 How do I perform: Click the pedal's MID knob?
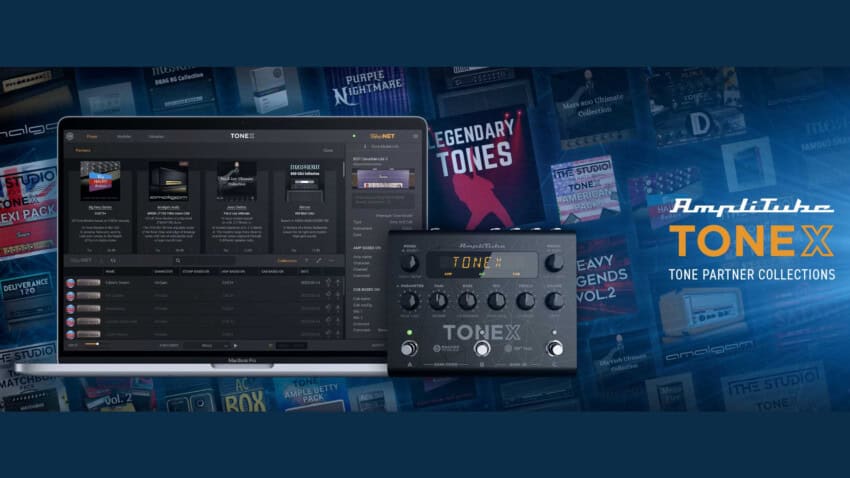click(496, 300)
